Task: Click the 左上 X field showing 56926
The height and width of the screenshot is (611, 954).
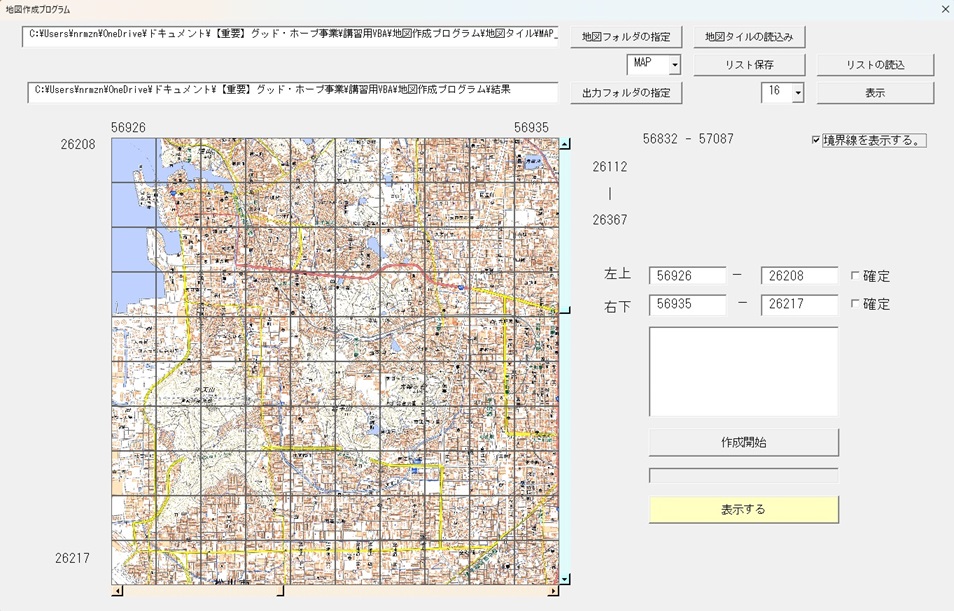Action: click(687, 276)
